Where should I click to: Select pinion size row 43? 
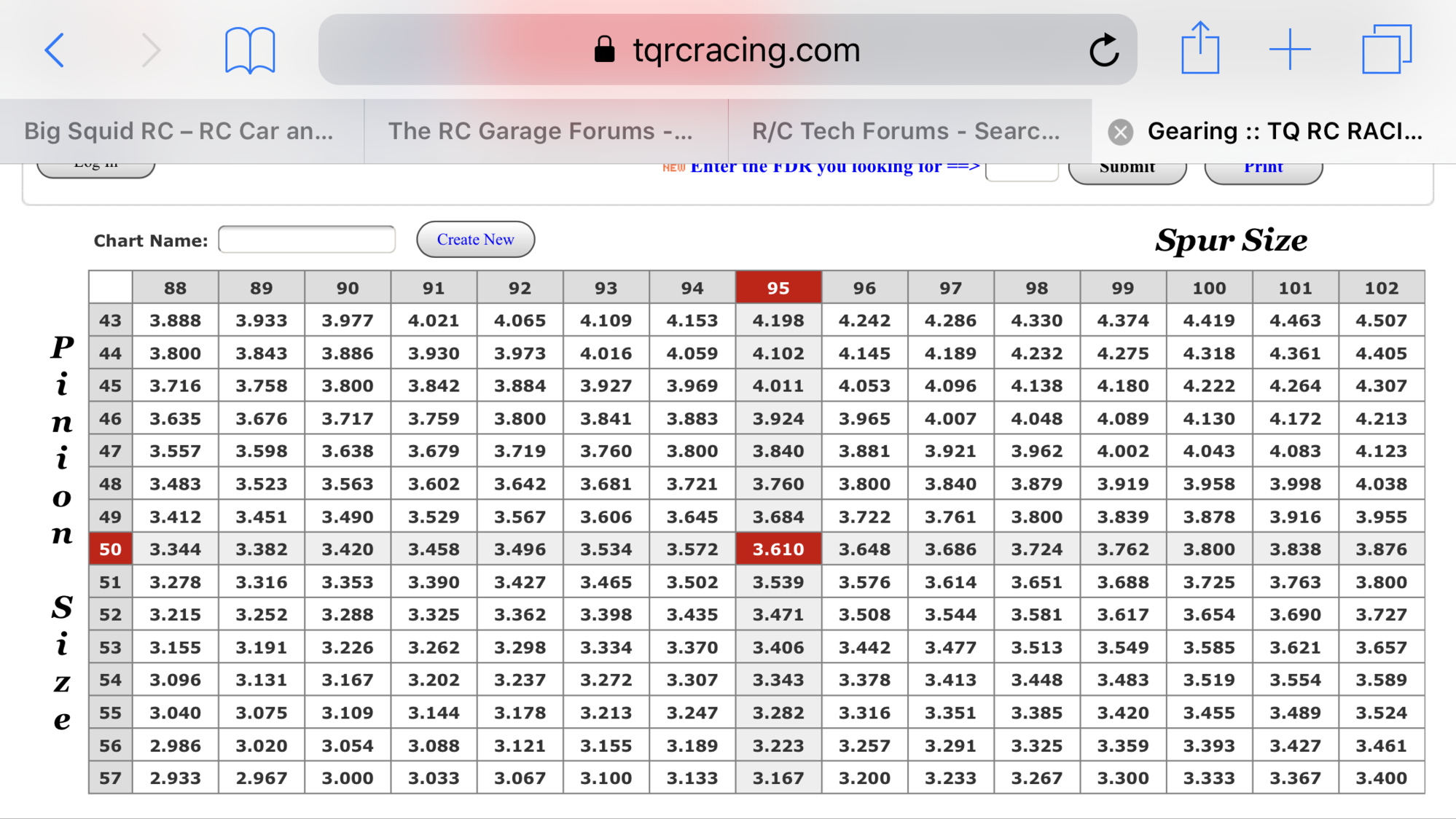[109, 320]
